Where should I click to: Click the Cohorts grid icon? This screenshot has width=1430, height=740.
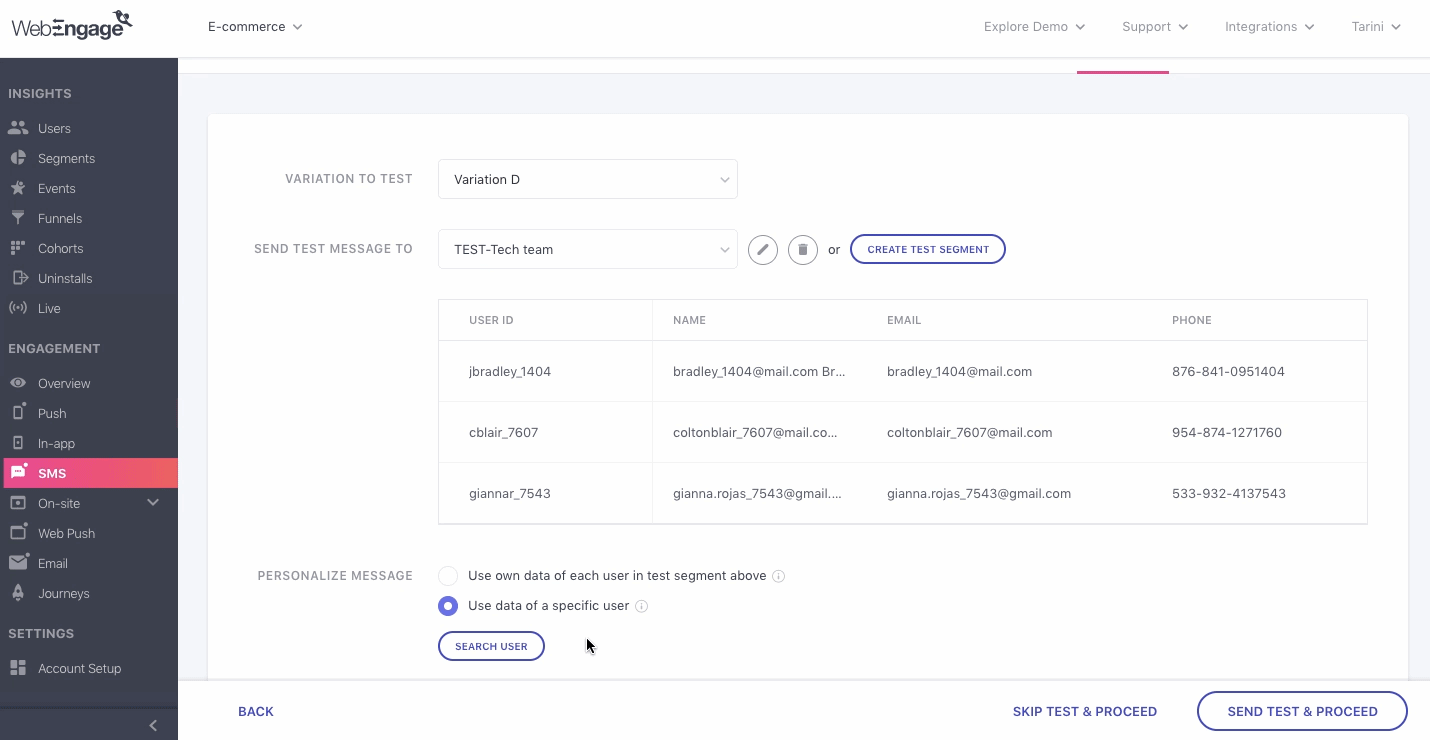(x=18, y=248)
